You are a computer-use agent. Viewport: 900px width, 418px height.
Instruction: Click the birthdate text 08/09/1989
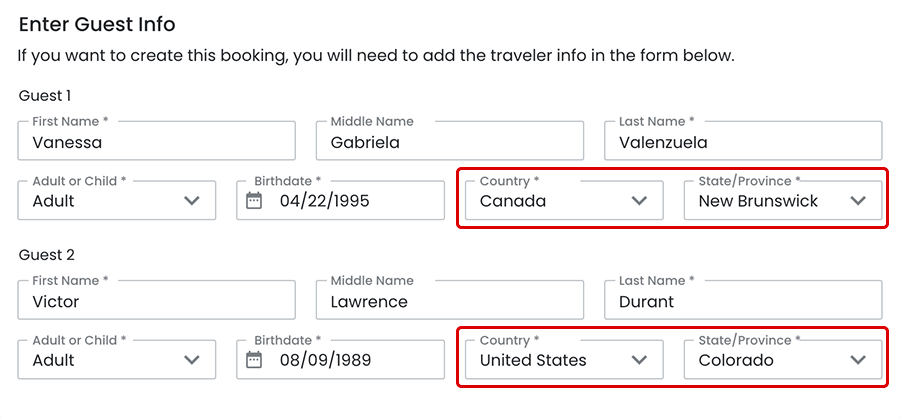pyautogui.click(x=325, y=360)
